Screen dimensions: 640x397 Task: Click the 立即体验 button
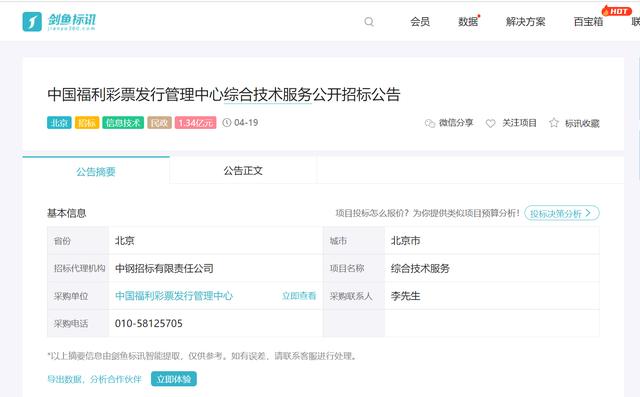(174, 379)
